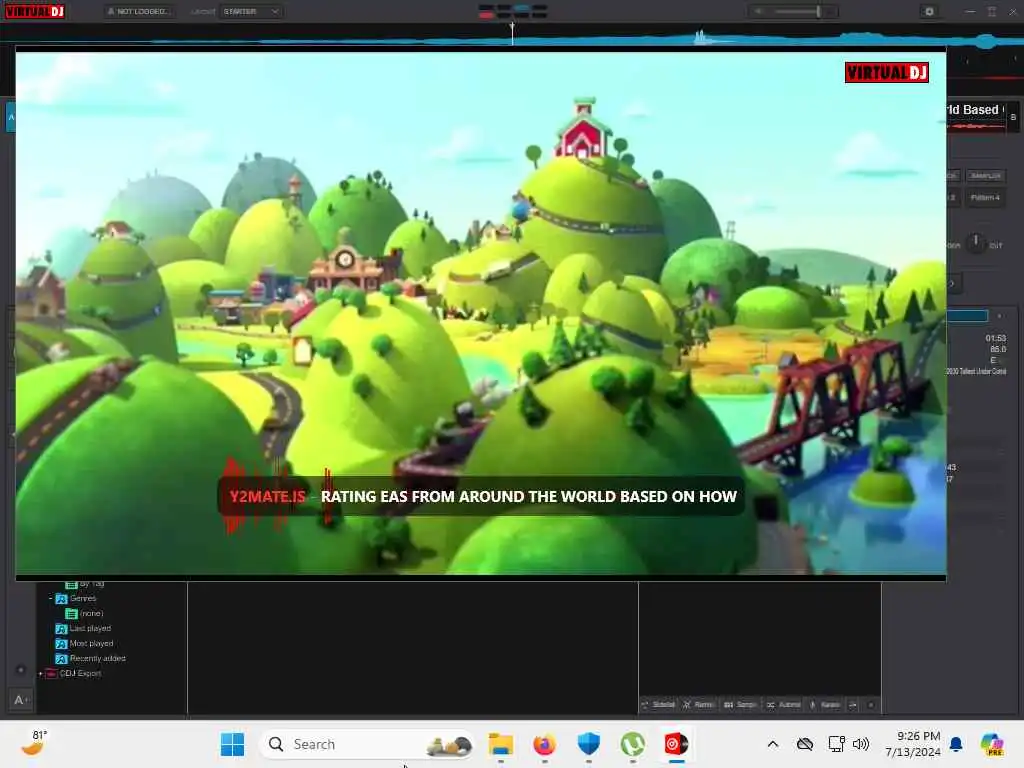
Task: Click the VirtualDJ taskbar icon
Action: coord(676,744)
